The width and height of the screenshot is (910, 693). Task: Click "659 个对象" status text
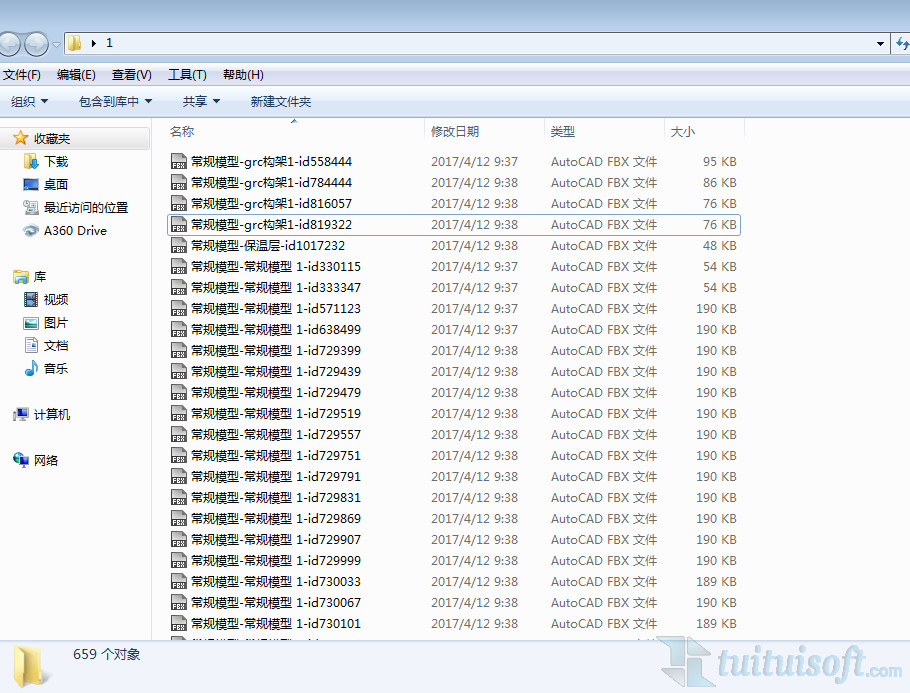click(x=107, y=655)
